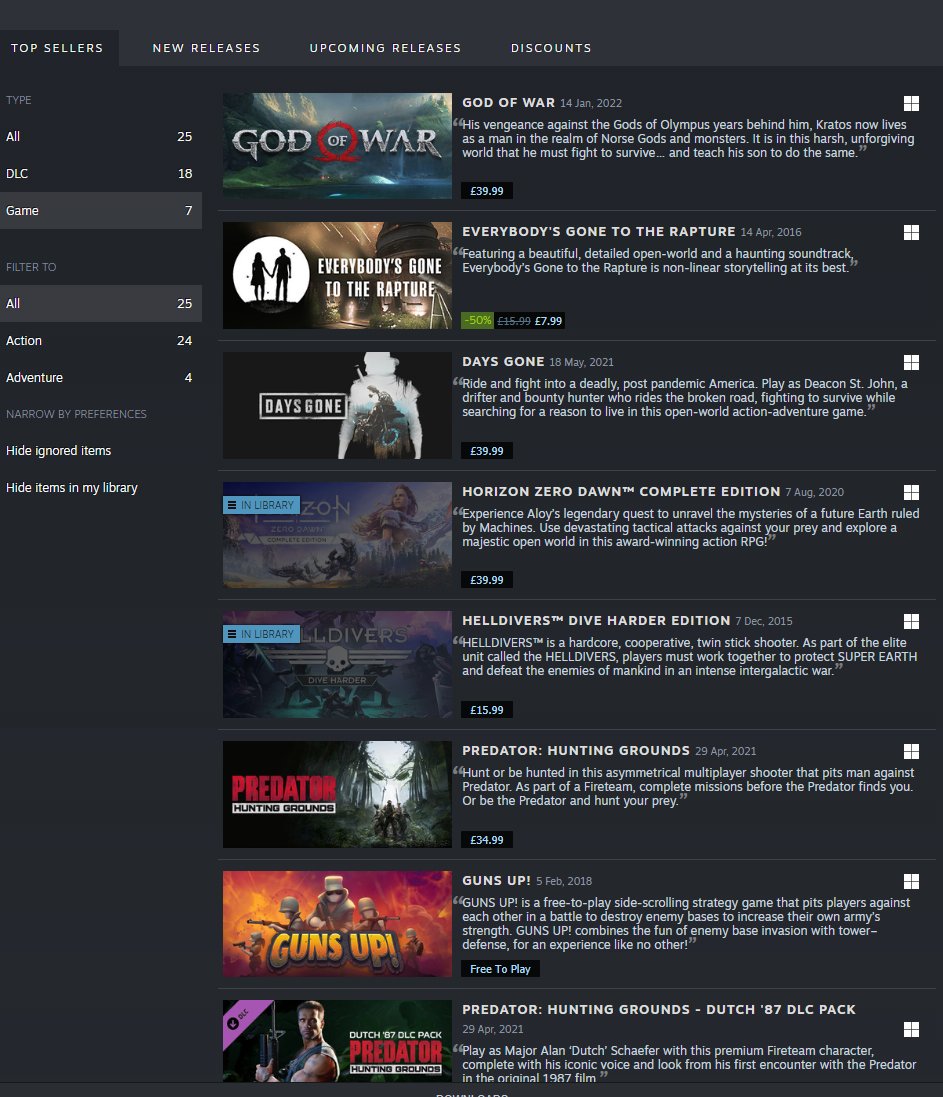Enable the Hide ignored items filter
The image size is (943, 1097).
[56, 450]
